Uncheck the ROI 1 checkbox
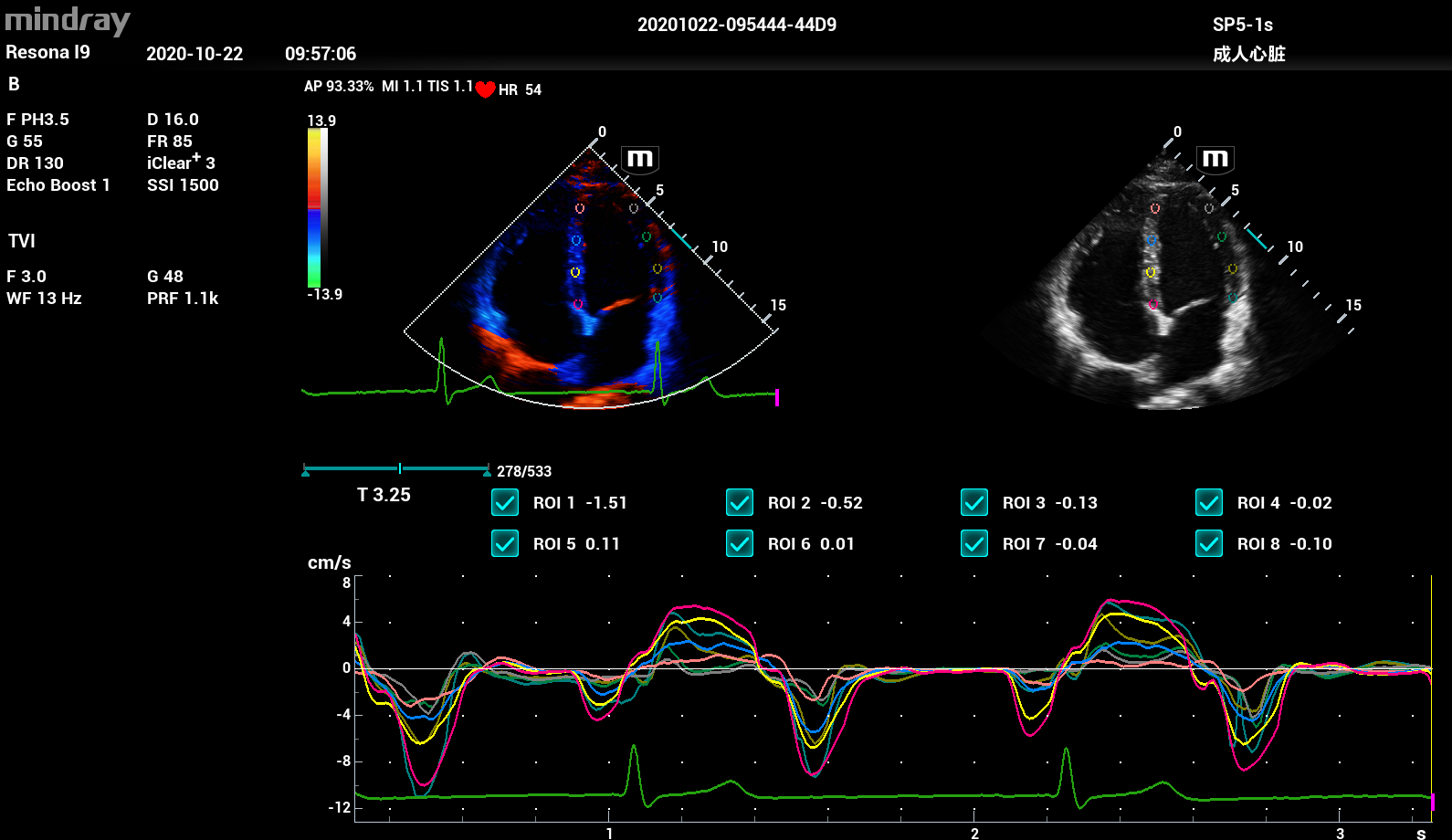Image resolution: width=1452 pixels, height=840 pixels. [x=505, y=503]
